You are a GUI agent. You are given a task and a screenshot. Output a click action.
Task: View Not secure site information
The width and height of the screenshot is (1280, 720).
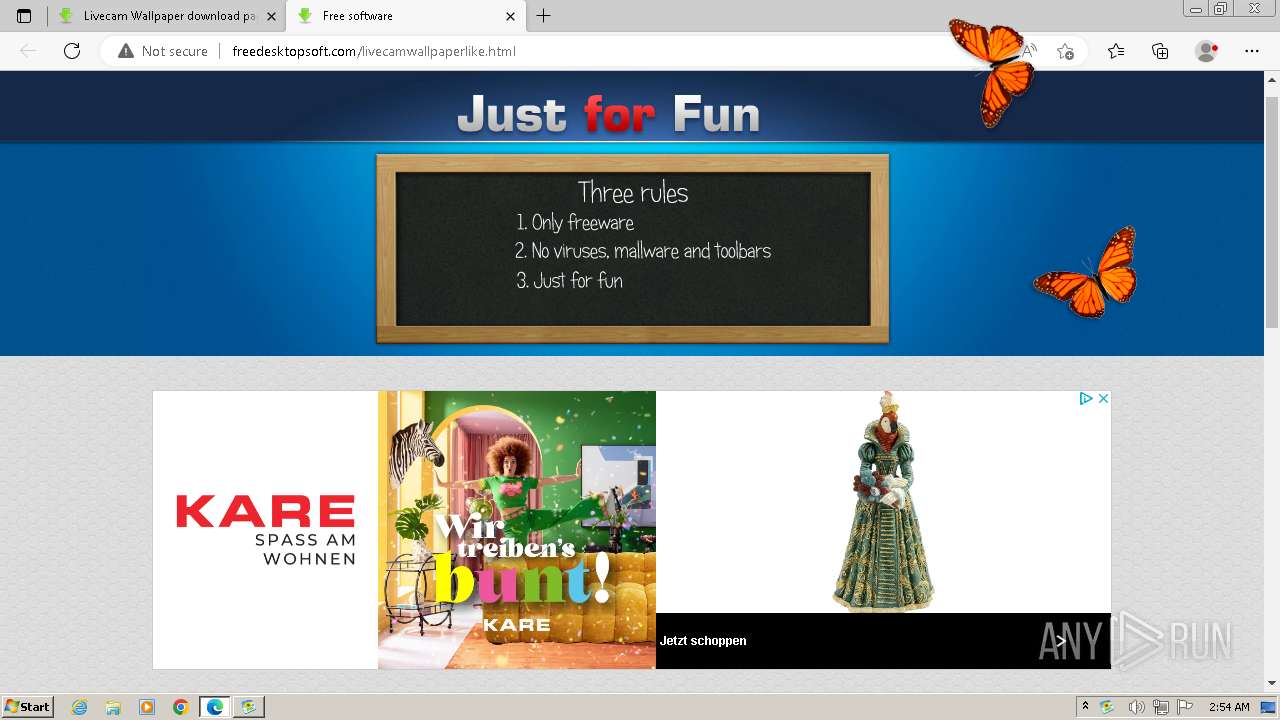coord(163,51)
